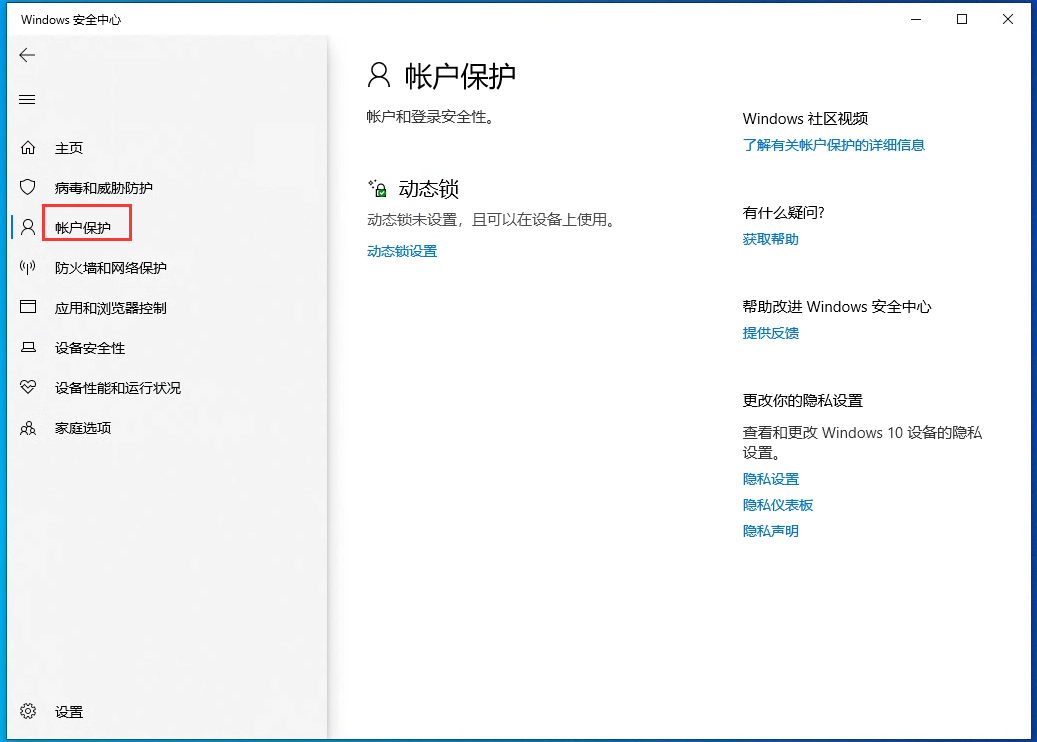This screenshot has width=1037, height=742.
Task: Click the 获取帮助 link
Action: coord(770,239)
